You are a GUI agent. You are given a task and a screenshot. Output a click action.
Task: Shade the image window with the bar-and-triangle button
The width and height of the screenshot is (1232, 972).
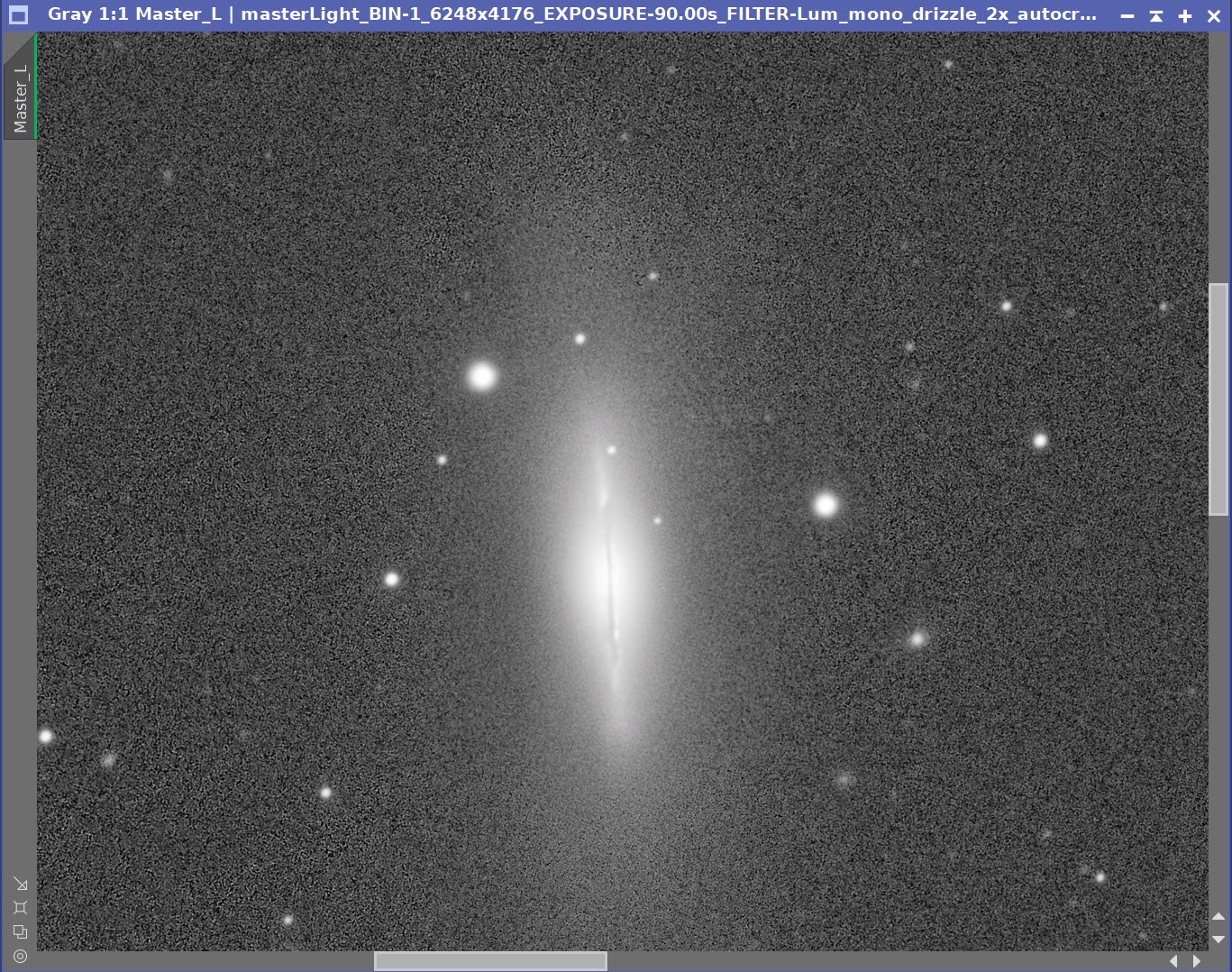click(x=1156, y=15)
